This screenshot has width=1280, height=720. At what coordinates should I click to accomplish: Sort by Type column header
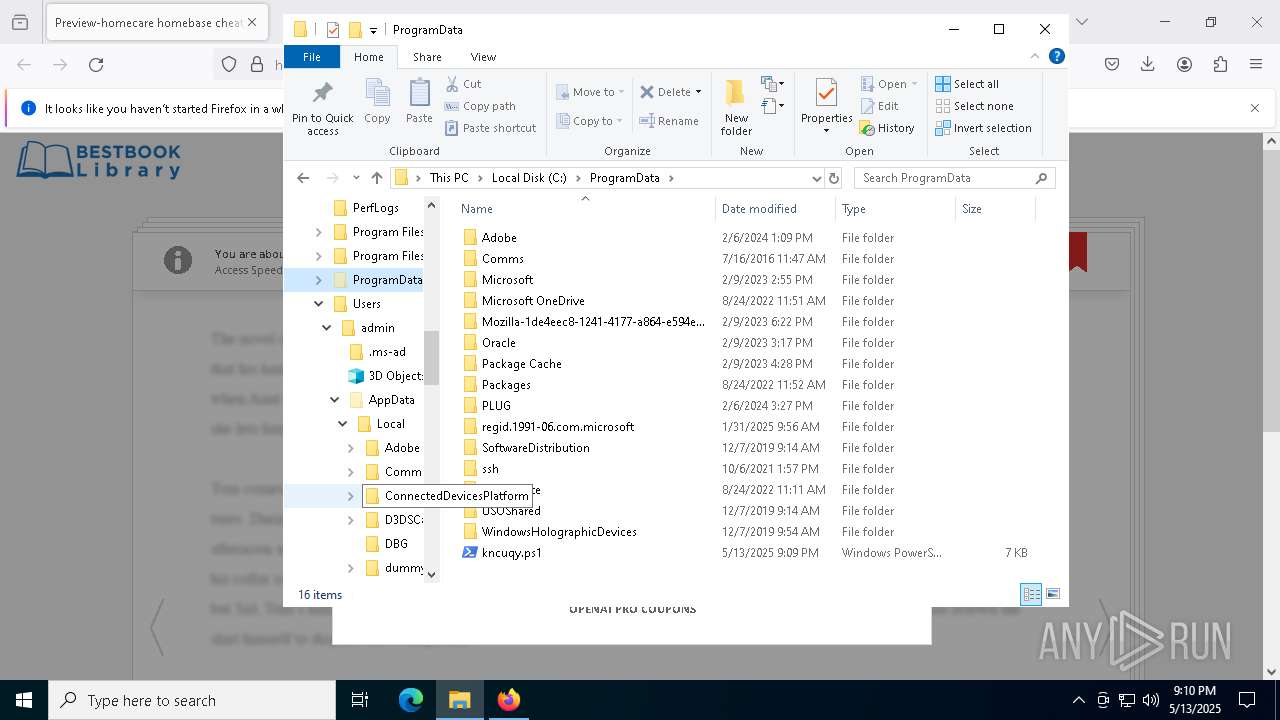[x=895, y=209]
